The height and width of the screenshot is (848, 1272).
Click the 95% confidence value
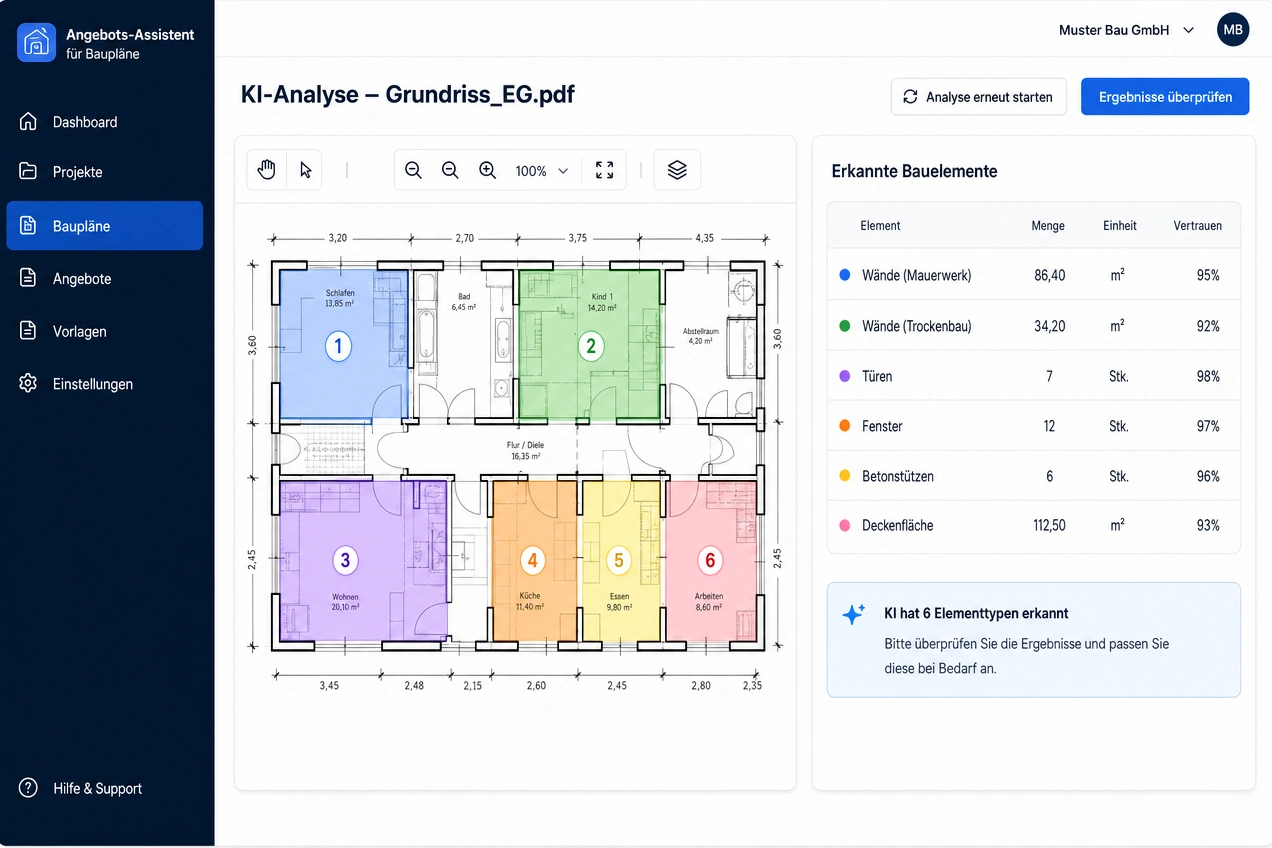pyautogui.click(x=1208, y=275)
